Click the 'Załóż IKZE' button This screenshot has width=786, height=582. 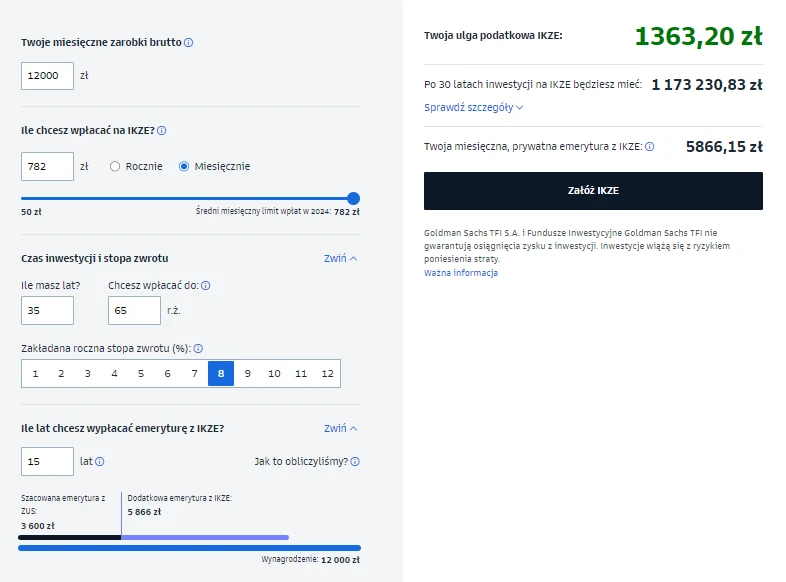point(593,191)
